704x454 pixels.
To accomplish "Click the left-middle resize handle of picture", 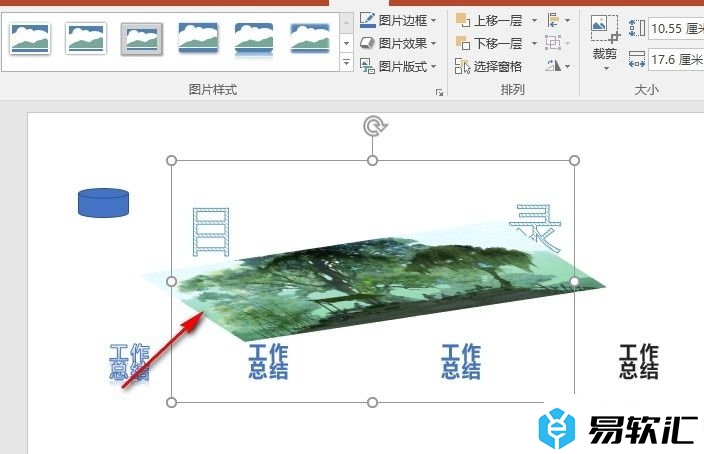I will tap(171, 281).
